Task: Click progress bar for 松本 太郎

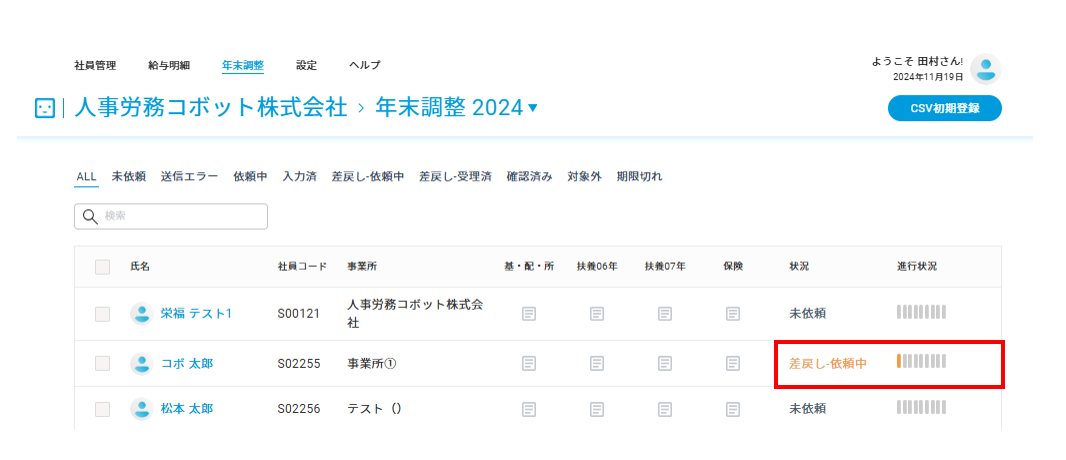Action: (x=921, y=408)
